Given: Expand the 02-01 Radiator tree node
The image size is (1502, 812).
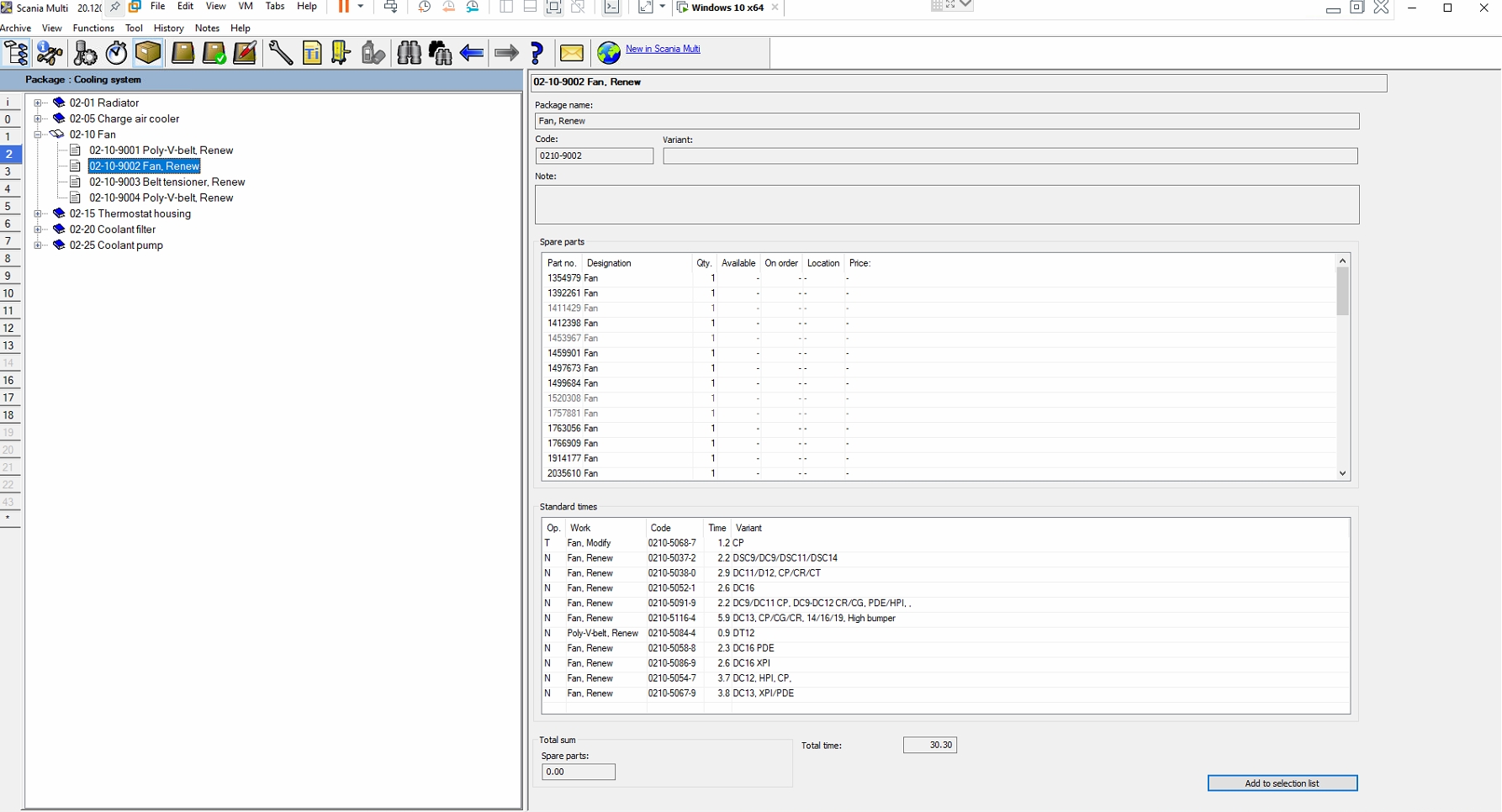Looking at the screenshot, I should [38, 103].
